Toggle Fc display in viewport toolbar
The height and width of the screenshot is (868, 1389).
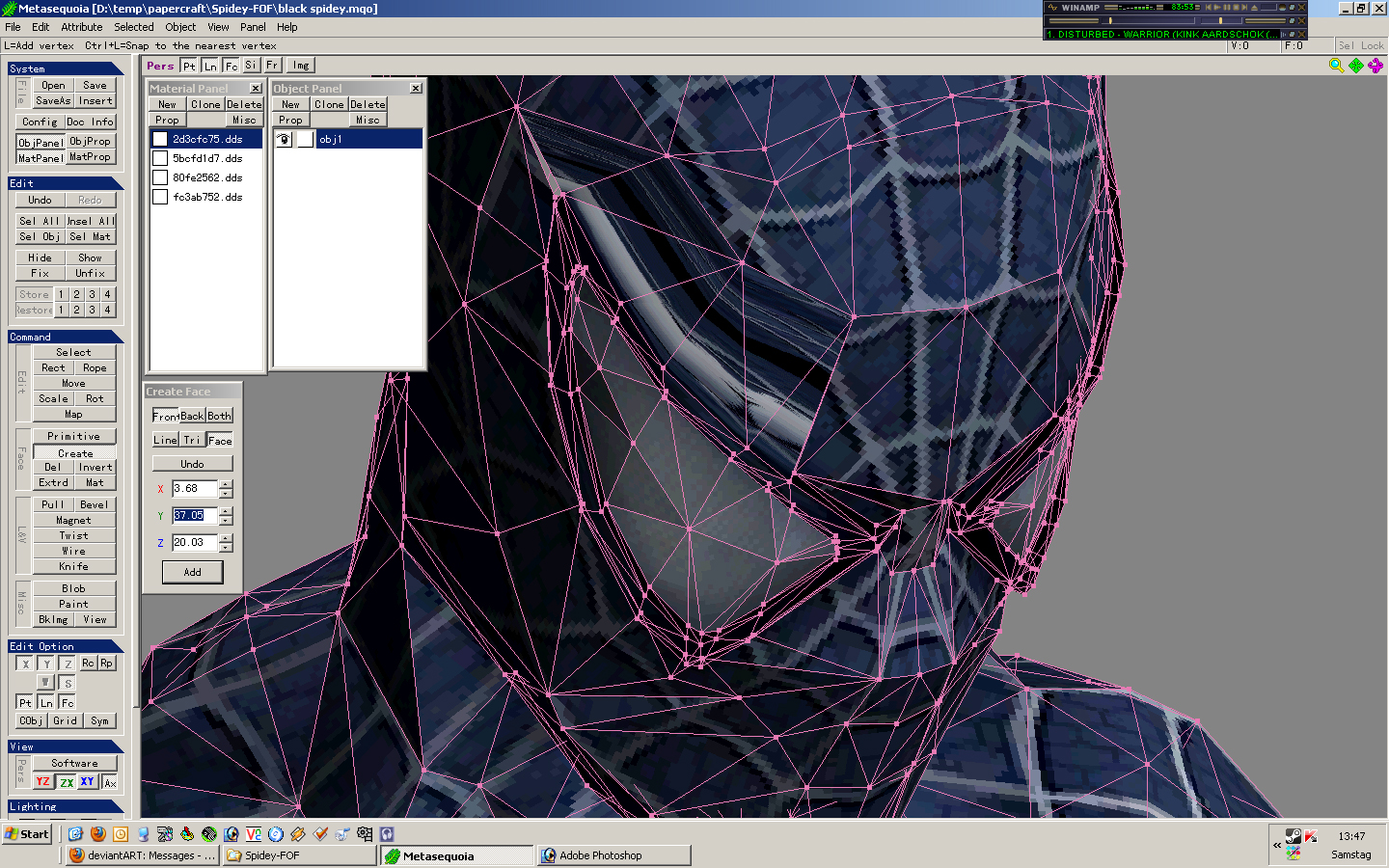pyautogui.click(x=231, y=66)
